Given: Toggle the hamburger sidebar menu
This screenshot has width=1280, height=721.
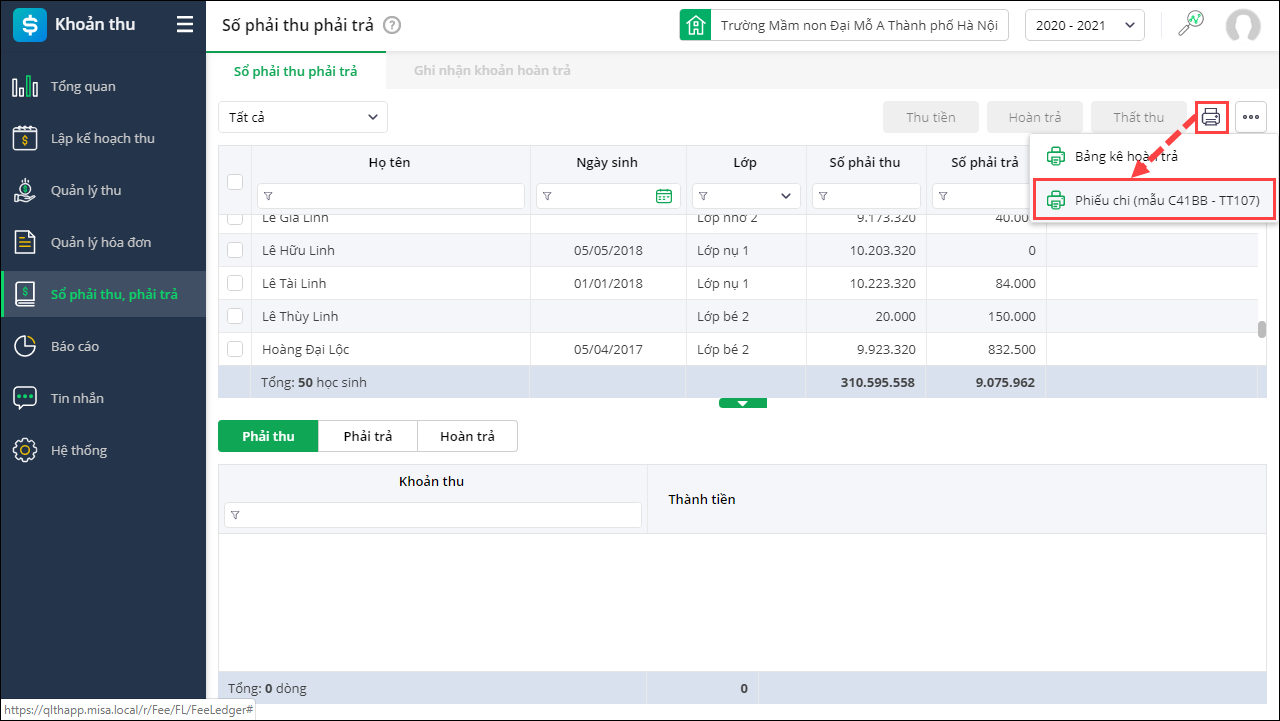Looking at the screenshot, I should tap(184, 25).
